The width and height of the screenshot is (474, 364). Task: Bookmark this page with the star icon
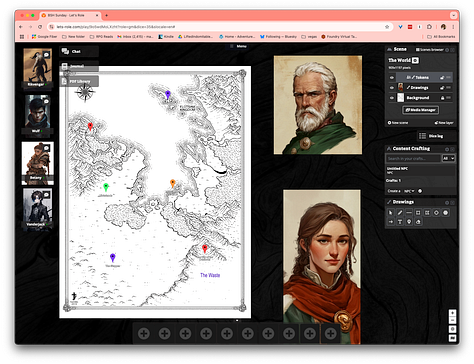[x=387, y=27]
